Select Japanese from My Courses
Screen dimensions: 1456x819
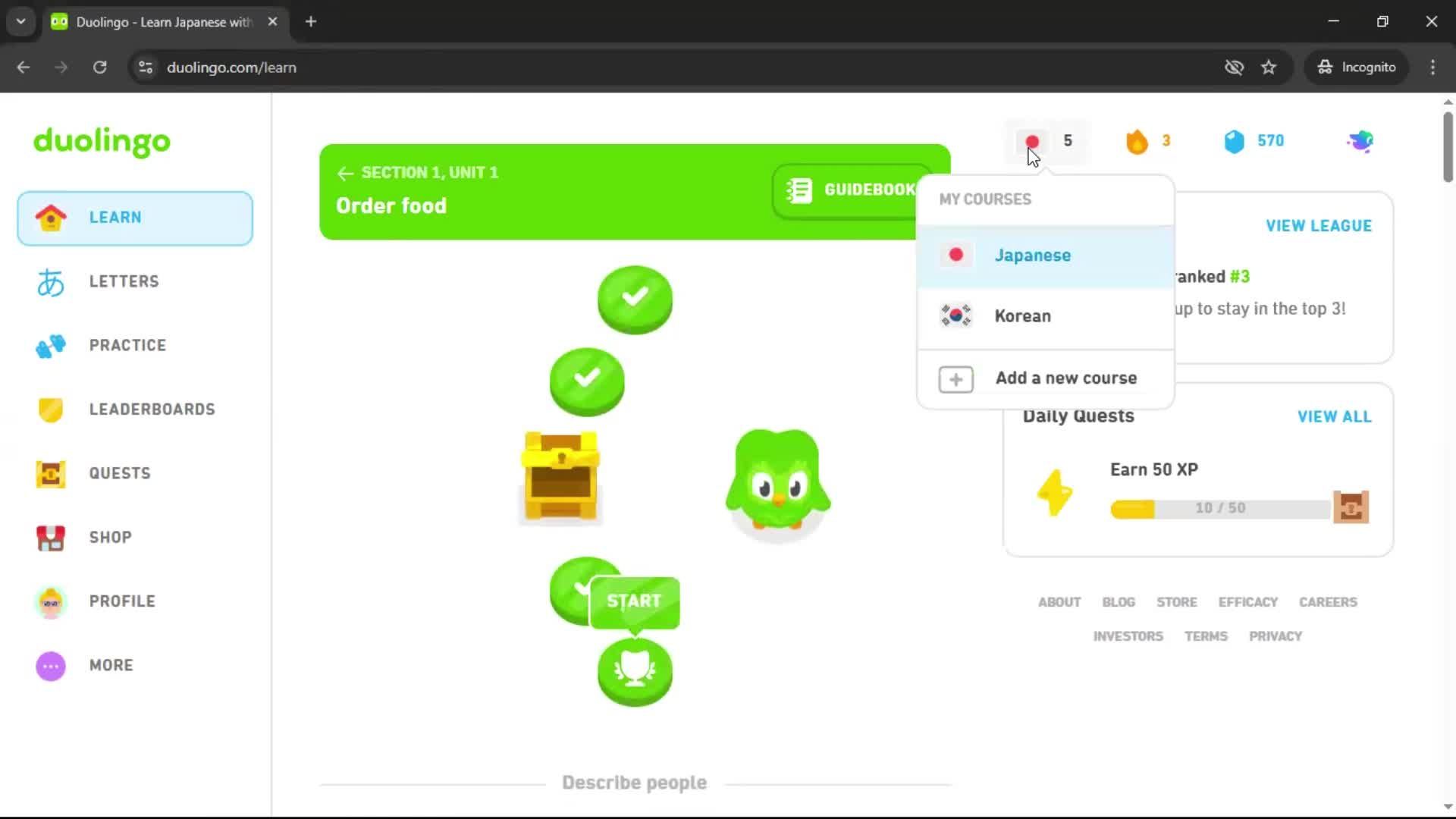pyautogui.click(x=1033, y=256)
